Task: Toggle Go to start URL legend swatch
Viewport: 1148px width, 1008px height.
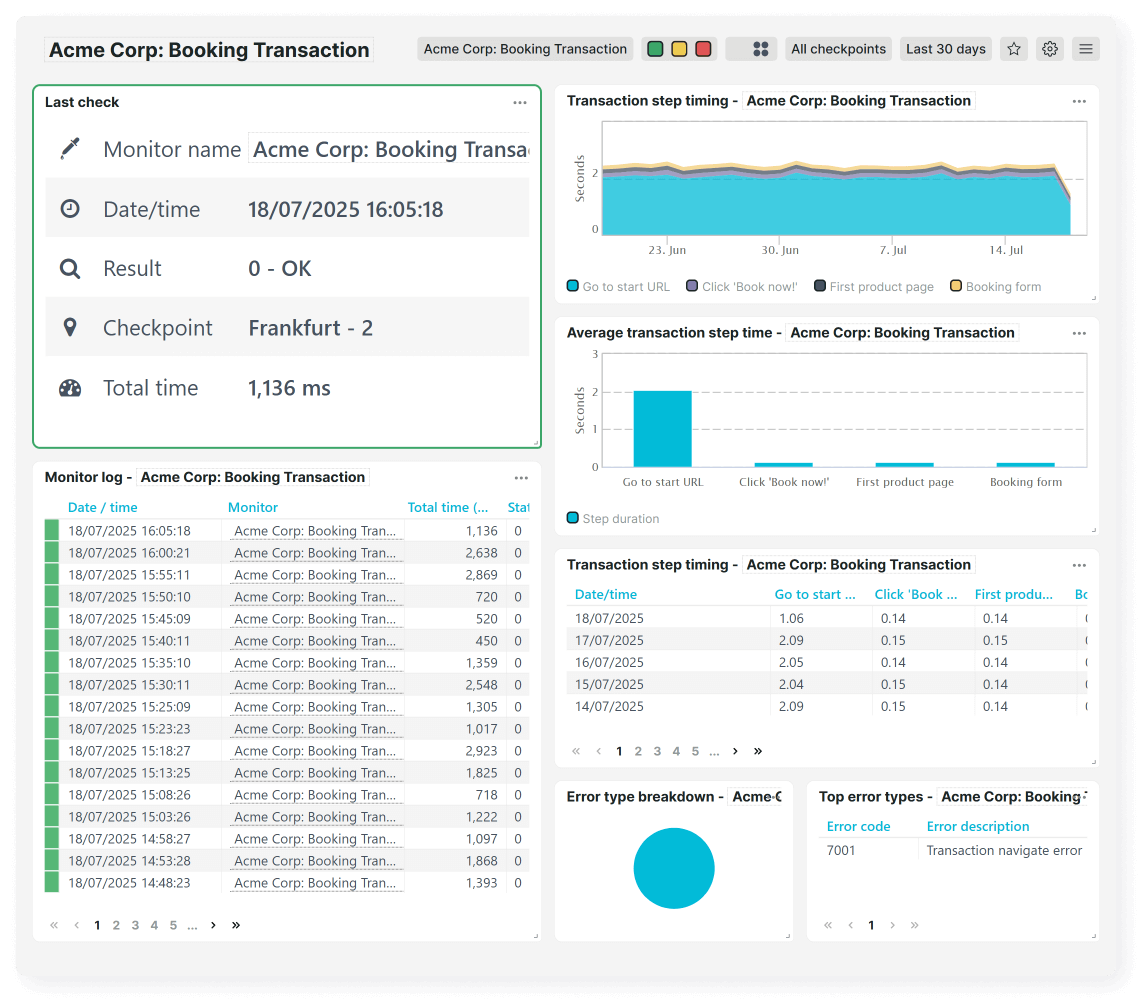Action: 573,286
